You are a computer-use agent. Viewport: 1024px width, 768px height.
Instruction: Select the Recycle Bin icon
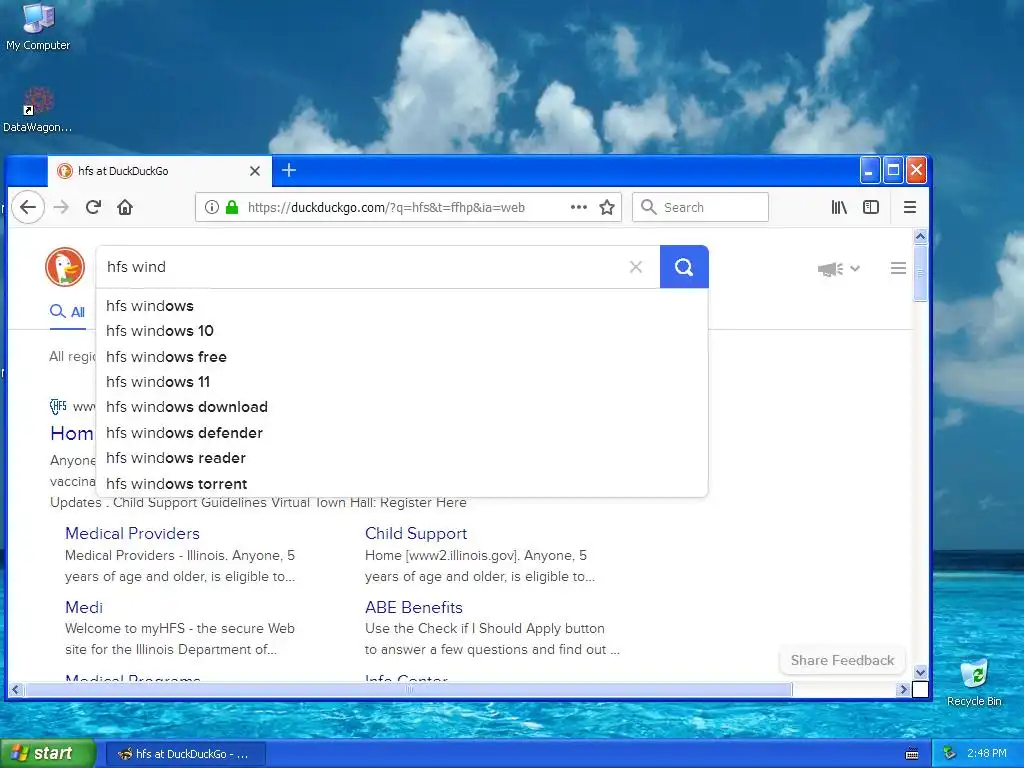[974, 683]
